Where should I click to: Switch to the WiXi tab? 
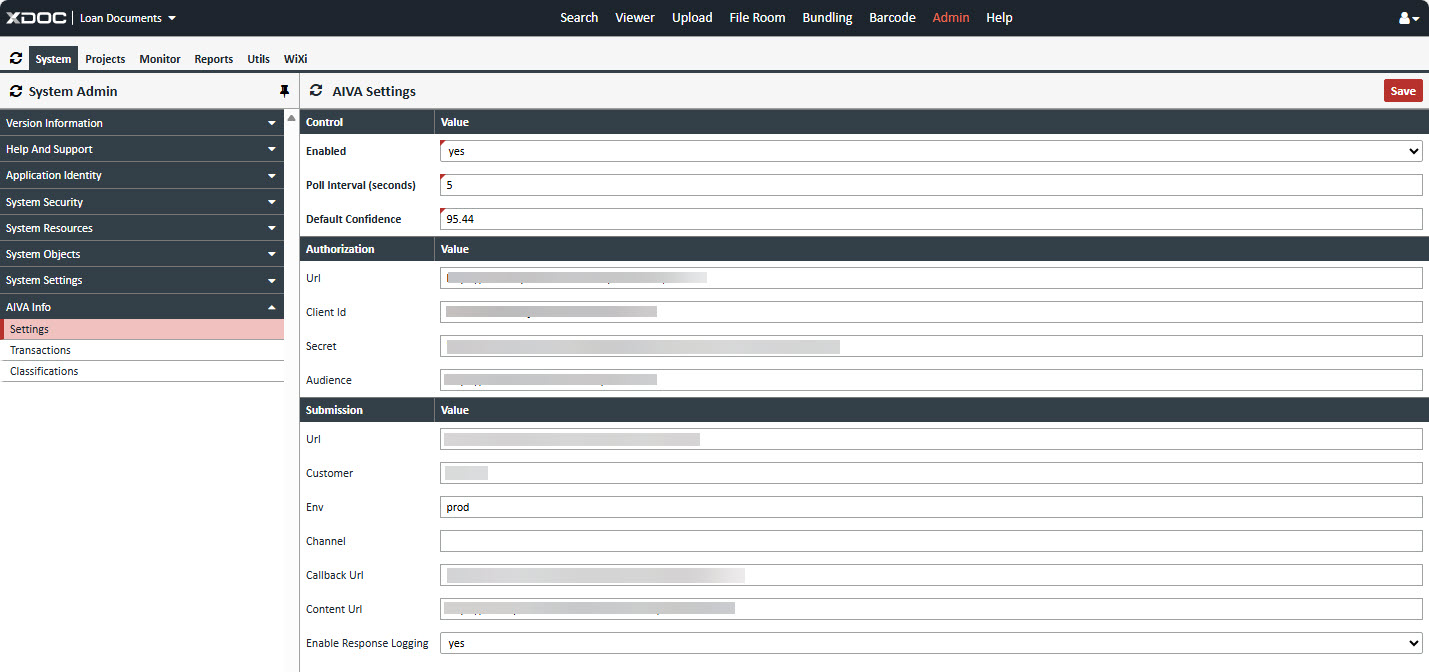[x=295, y=59]
